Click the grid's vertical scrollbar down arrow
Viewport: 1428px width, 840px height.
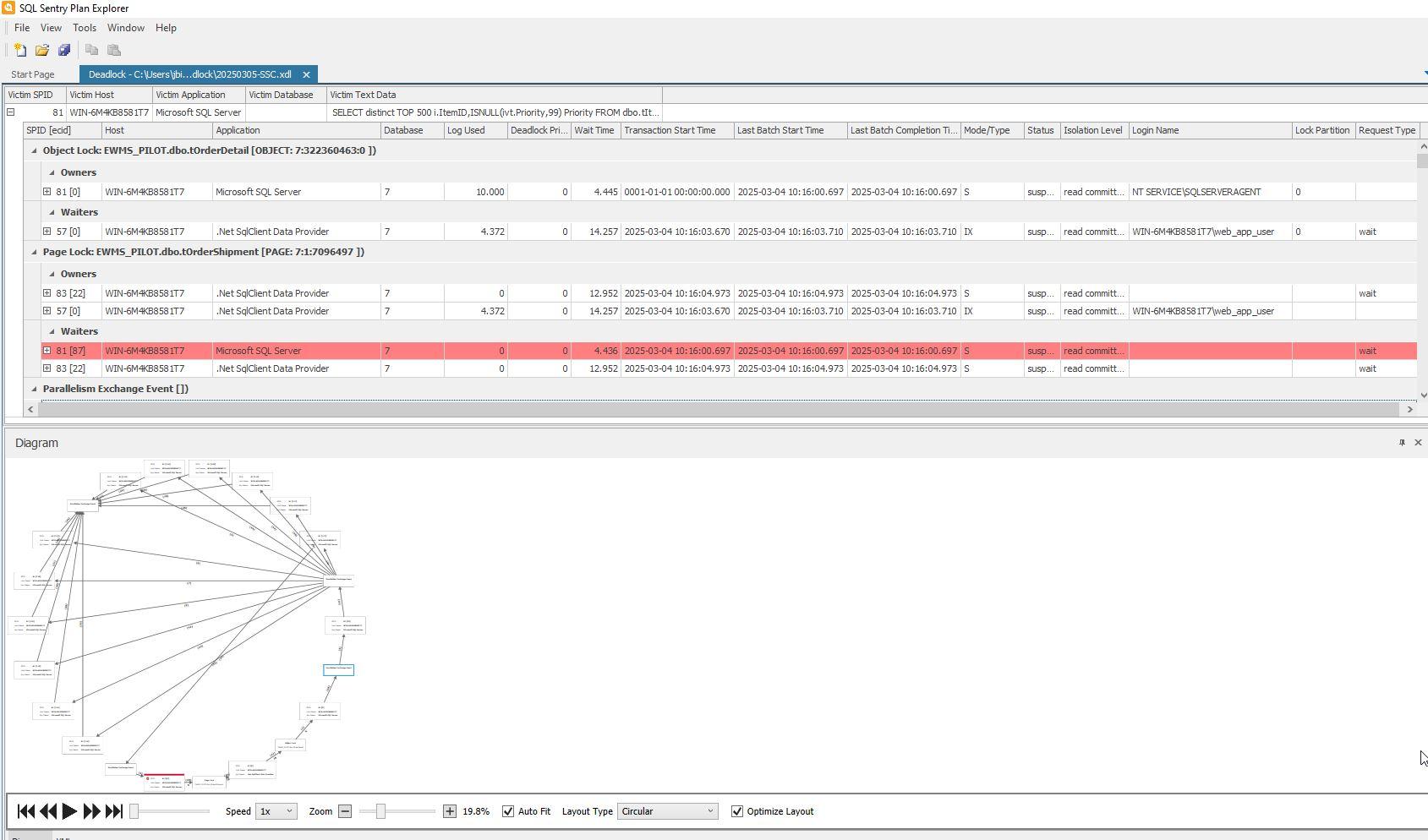pyautogui.click(x=1422, y=395)
